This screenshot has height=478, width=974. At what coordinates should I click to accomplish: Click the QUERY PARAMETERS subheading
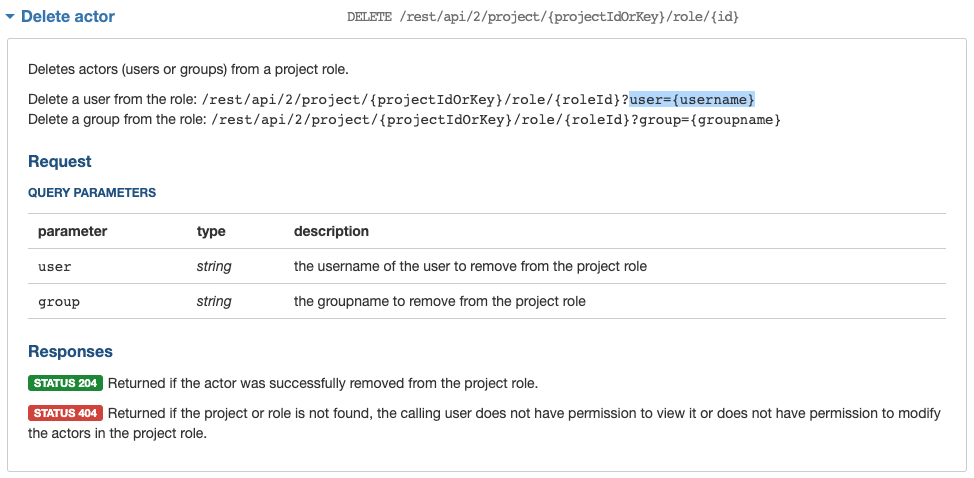pyautogui.click(x=92, y=193)
